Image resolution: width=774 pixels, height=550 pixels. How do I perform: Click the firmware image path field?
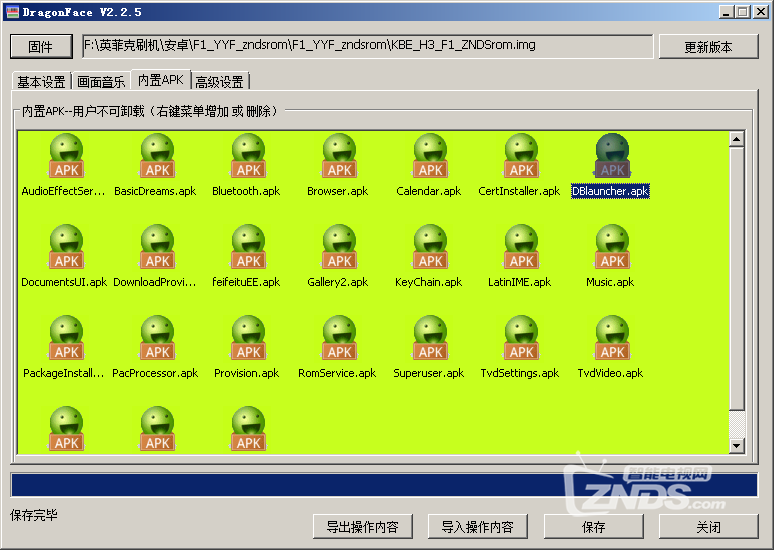point(367,46)
